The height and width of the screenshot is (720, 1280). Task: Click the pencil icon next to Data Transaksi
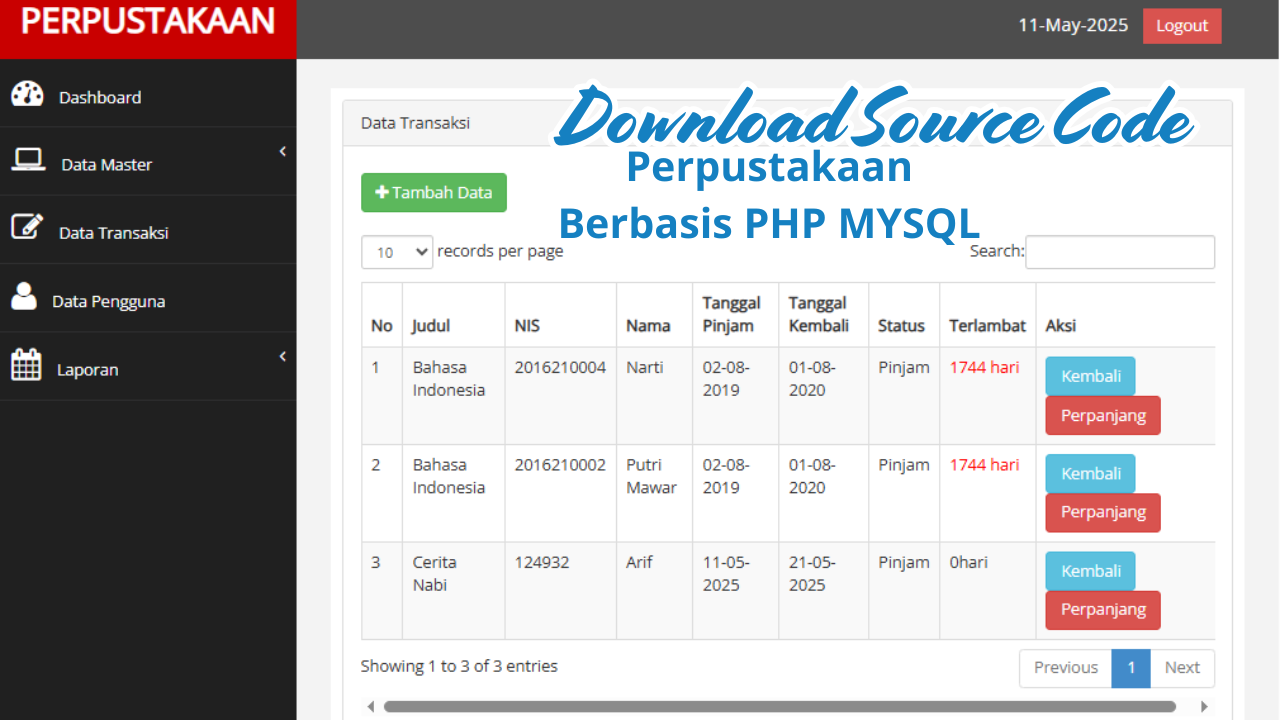tap(27, 228)
